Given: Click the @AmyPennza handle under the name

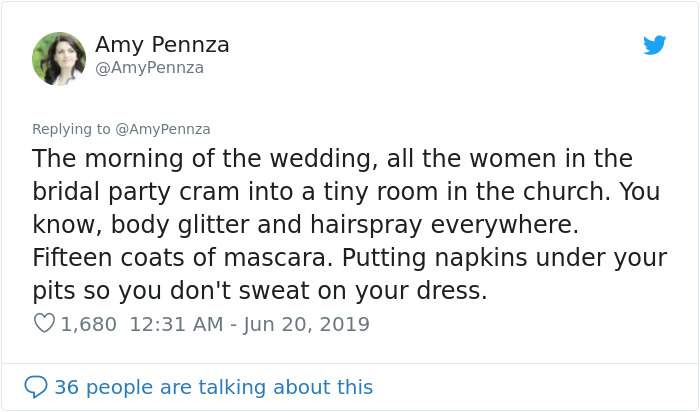Looking at the screenshot, I should [149, 68].
